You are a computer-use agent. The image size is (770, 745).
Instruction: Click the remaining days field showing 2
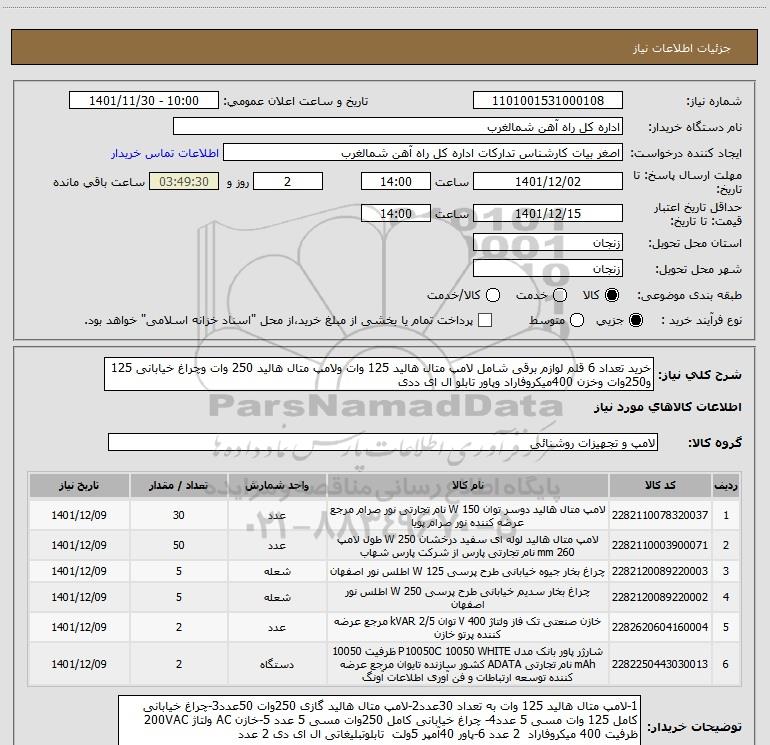click(288, 181)
